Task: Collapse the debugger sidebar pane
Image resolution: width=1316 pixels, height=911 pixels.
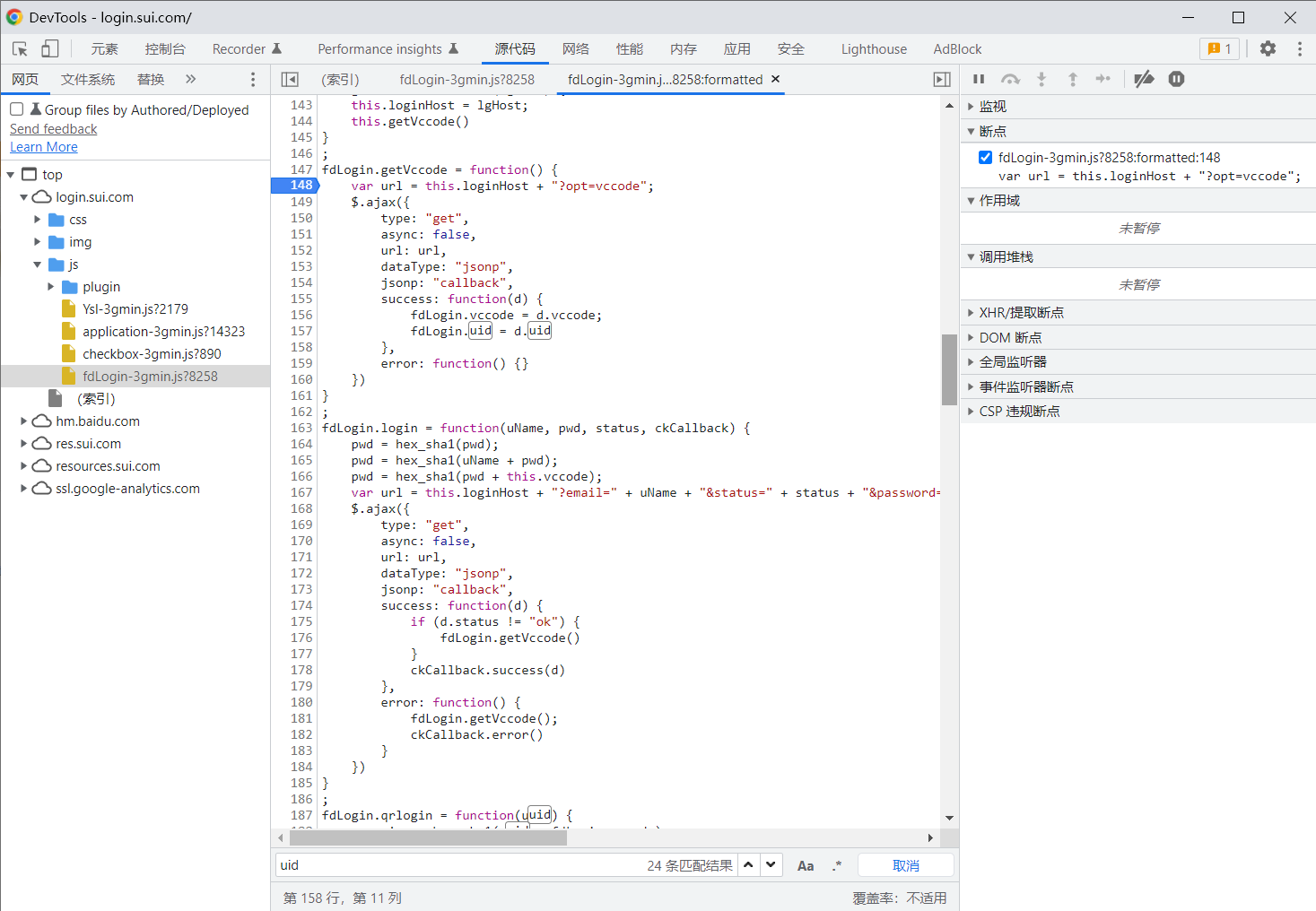Action: [x=942, y=80]
